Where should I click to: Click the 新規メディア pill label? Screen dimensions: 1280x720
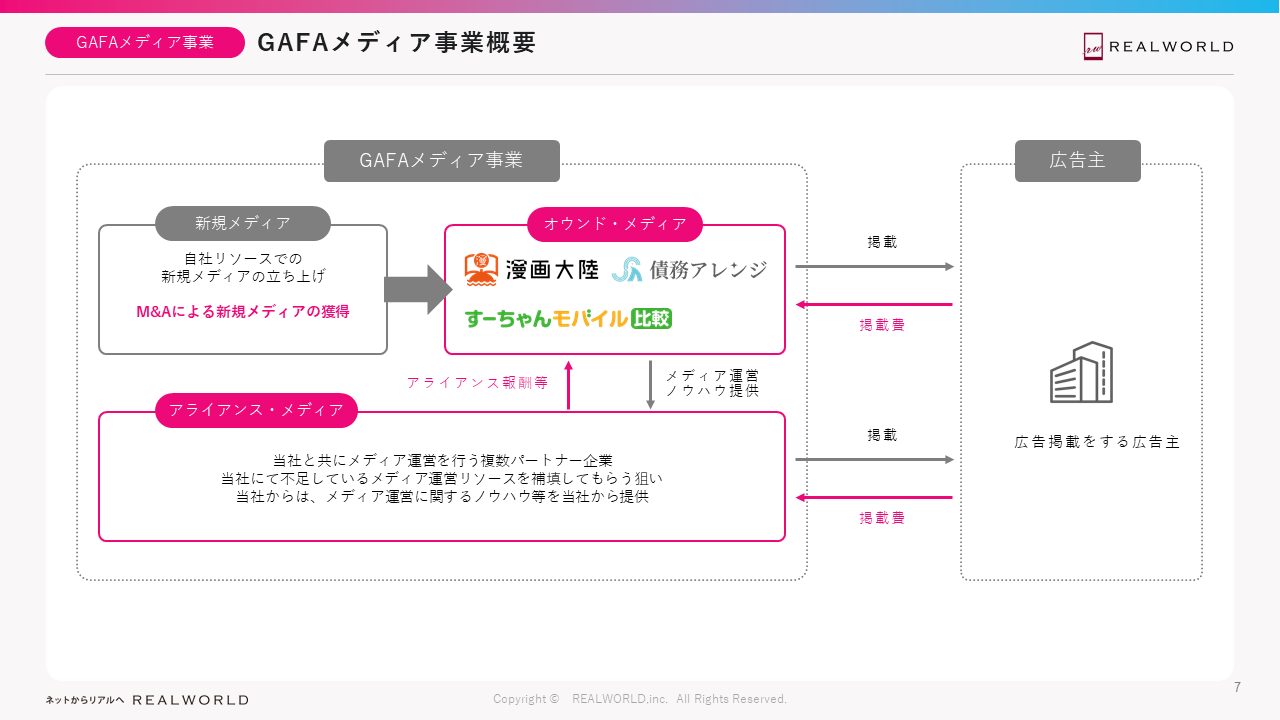click(243, 224)
